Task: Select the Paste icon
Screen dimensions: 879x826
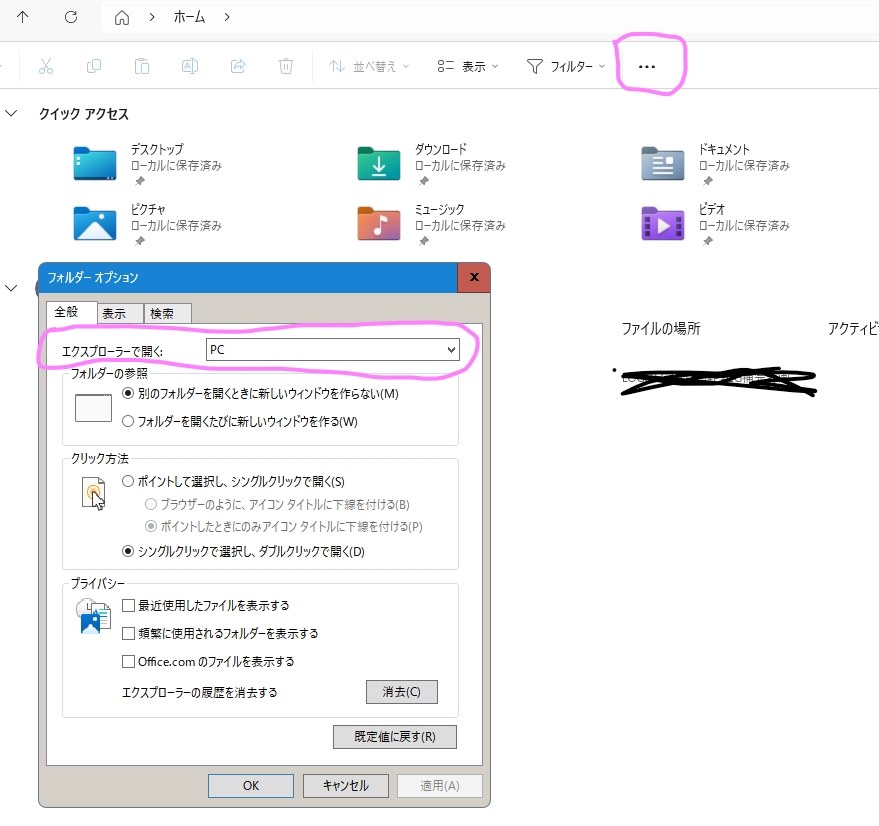Action: [142, 65]
